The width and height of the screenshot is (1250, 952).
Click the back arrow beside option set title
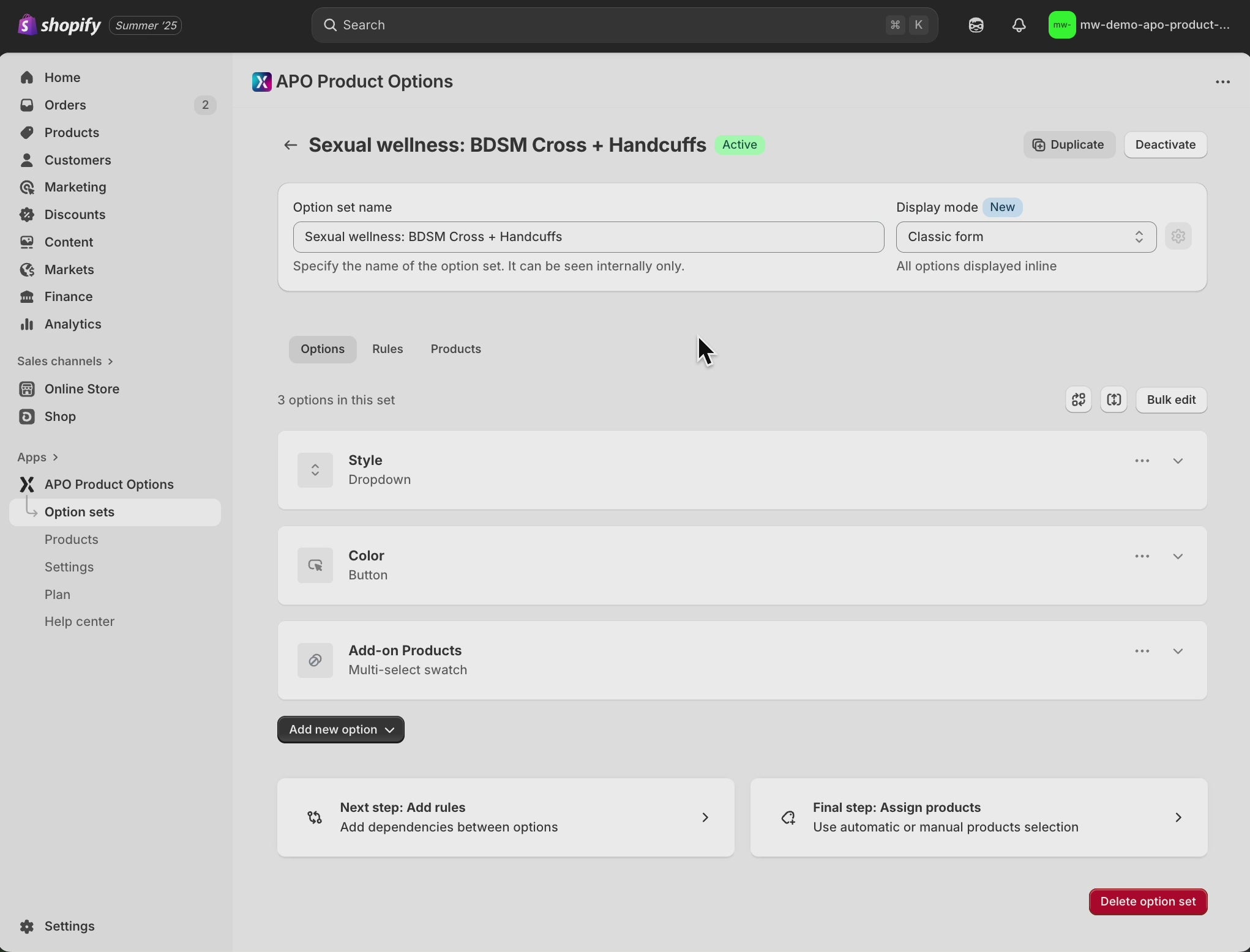(290, 145)
